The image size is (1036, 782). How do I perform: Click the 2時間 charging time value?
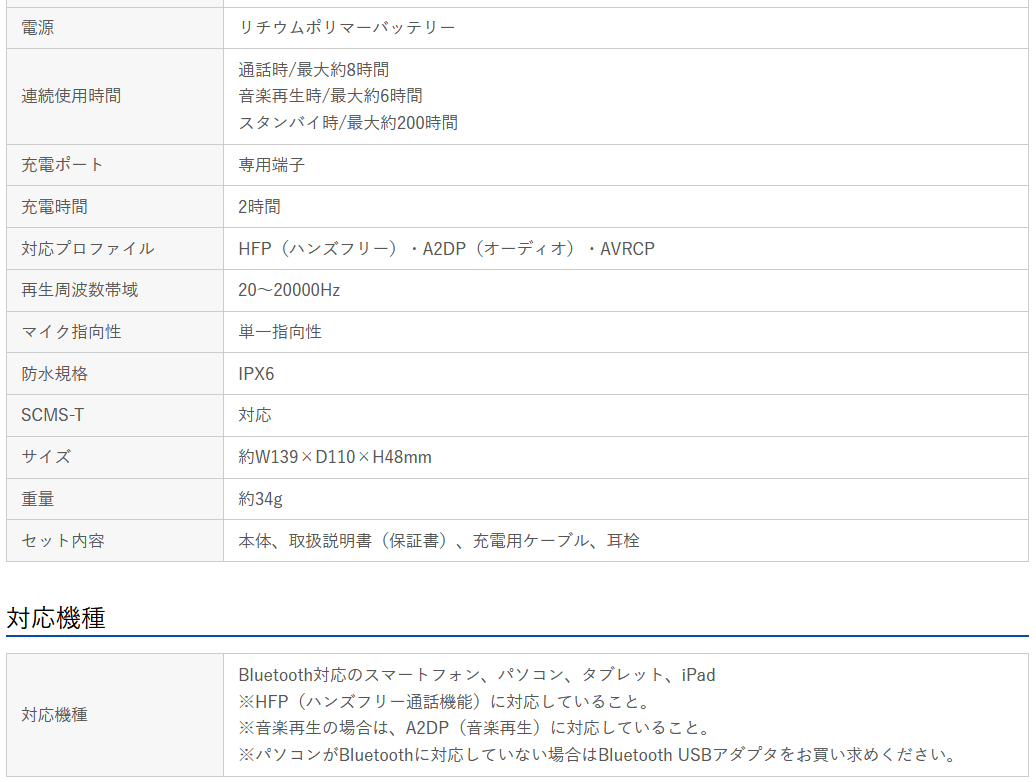pos(259,207)
